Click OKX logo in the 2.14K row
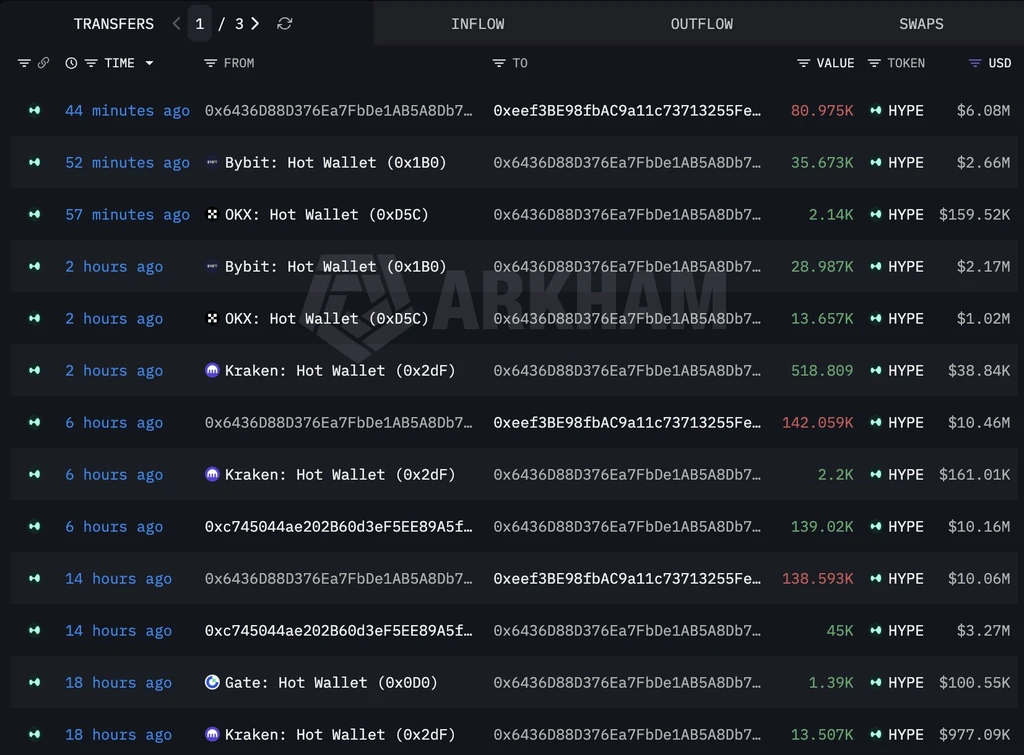 [212, 214]
